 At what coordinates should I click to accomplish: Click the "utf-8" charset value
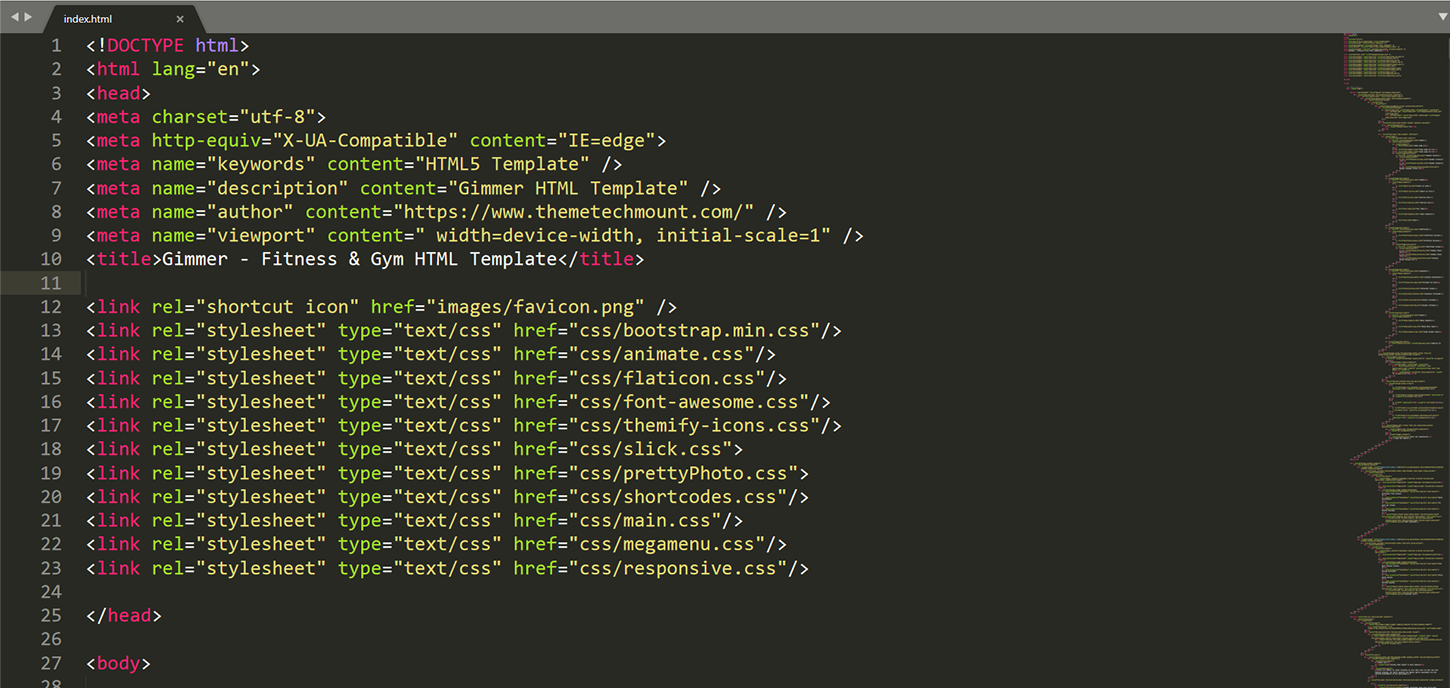[278, 117]
